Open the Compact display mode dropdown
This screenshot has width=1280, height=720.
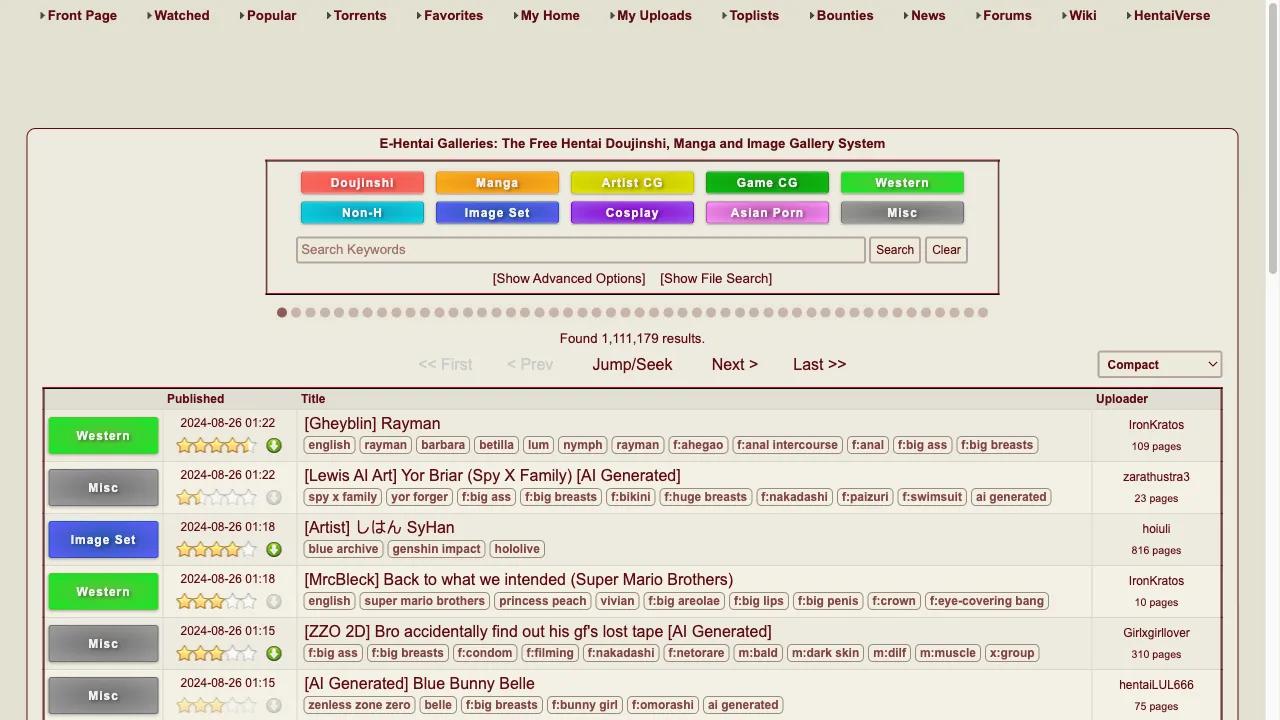[x=1160, y=365]
